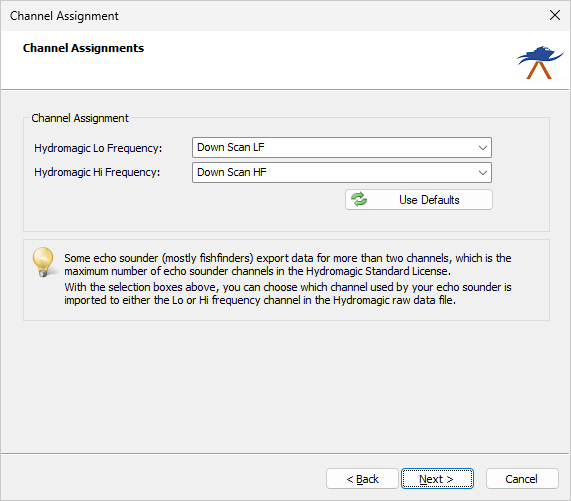The width and height of the screenshot is (571, 501).
Task: Click the white header banner area
Action: coord(285,60)
